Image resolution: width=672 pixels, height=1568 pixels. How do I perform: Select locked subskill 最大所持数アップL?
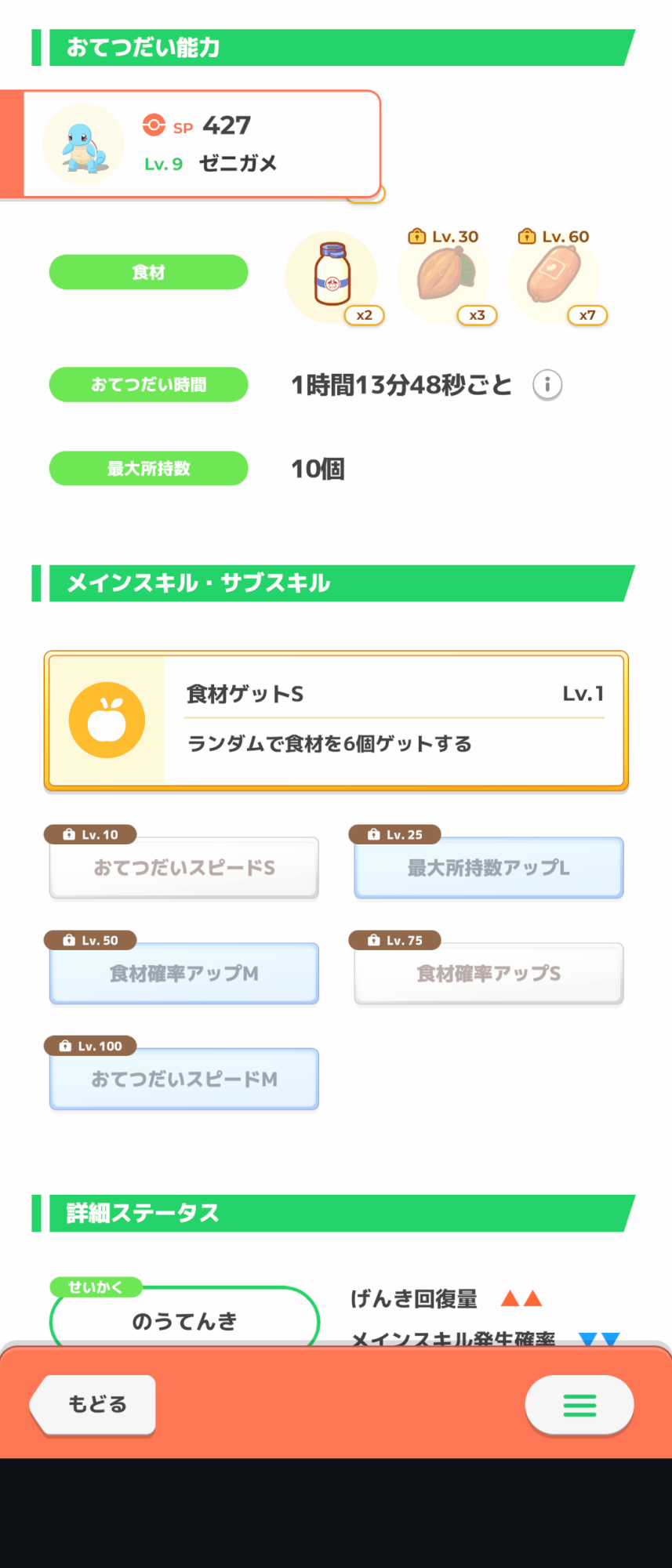tap(489, 868)
